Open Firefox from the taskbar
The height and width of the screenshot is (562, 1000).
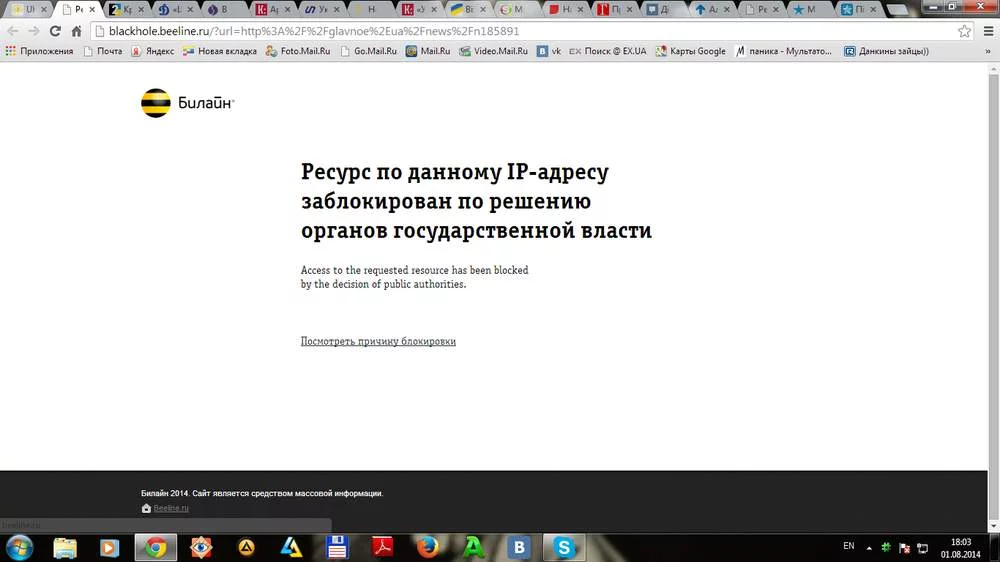click(x=428, y=548)
